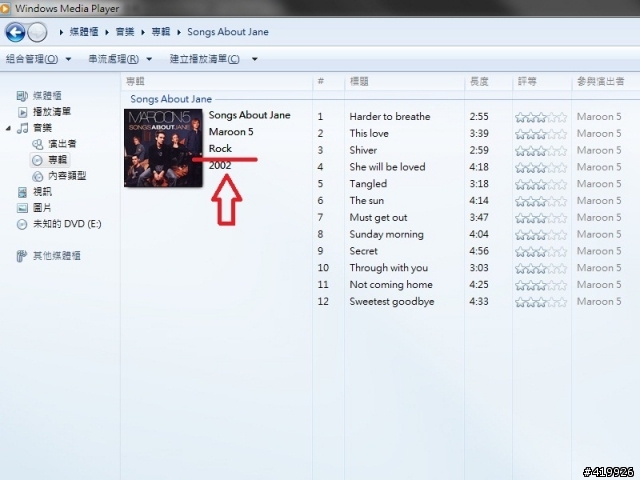Click the Windows Media Player title icon
The image size is (640, 480).
click(x=4, y=8)
